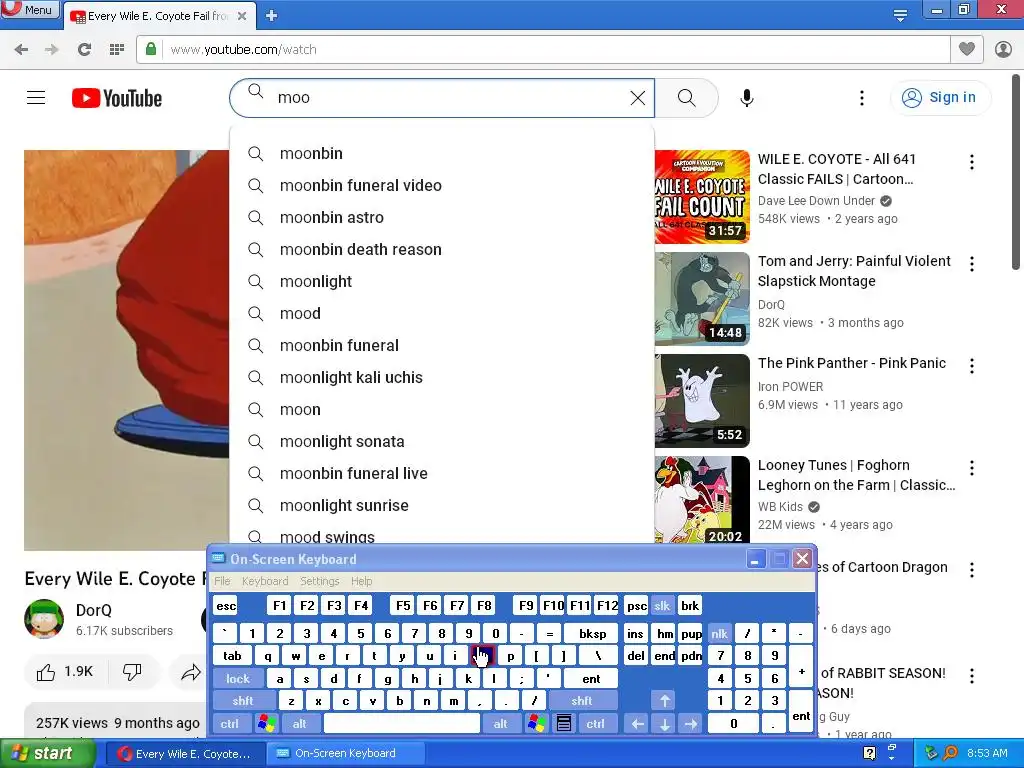This screenshot has height=768, width=1024.
Task: Click the bksp key on On-Screen Keyboard
Action: [592, 633]
